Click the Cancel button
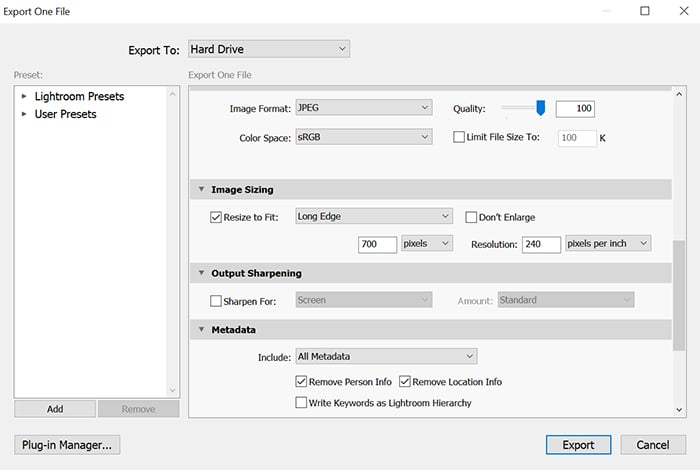 (653, 445)
